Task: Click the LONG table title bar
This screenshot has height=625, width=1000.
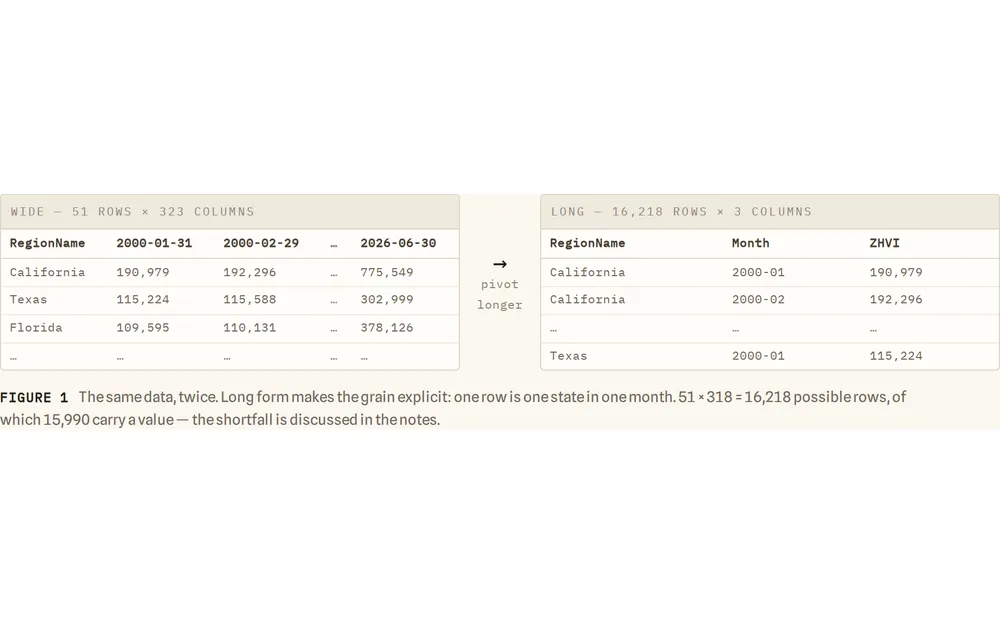Action: pos(770,212)
